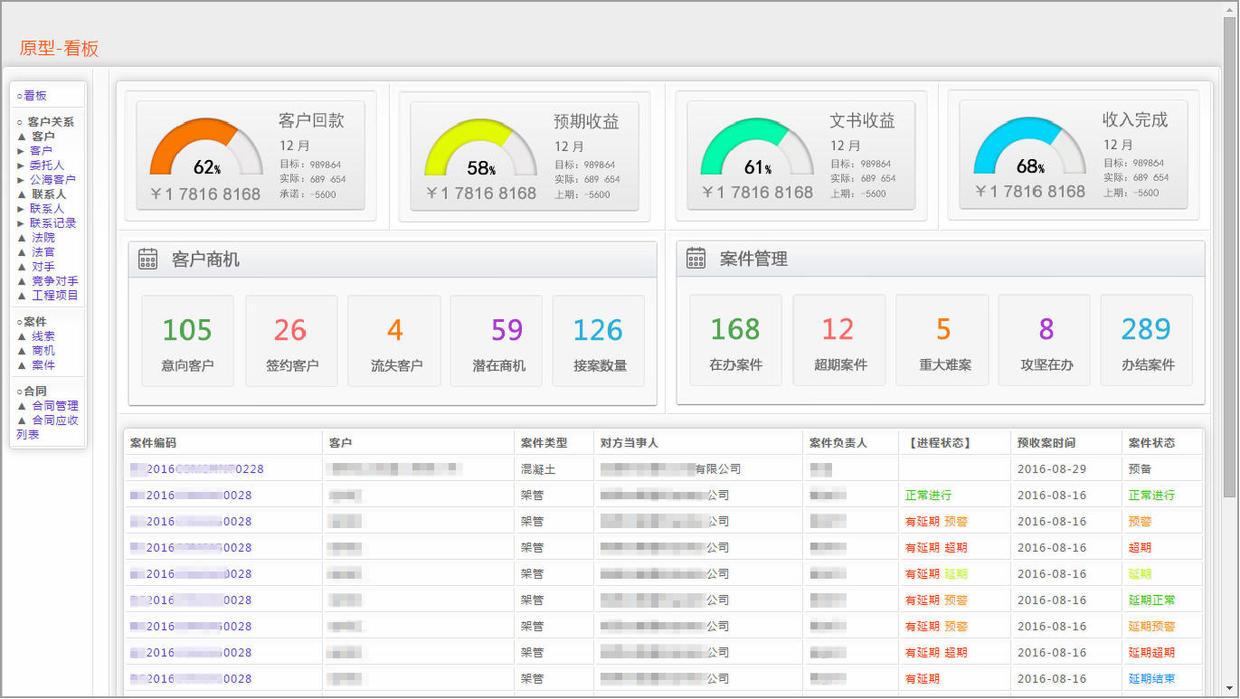Open the case code link ending 0228
This screenshot has height=699, width=1240.
tap(197, 469)
